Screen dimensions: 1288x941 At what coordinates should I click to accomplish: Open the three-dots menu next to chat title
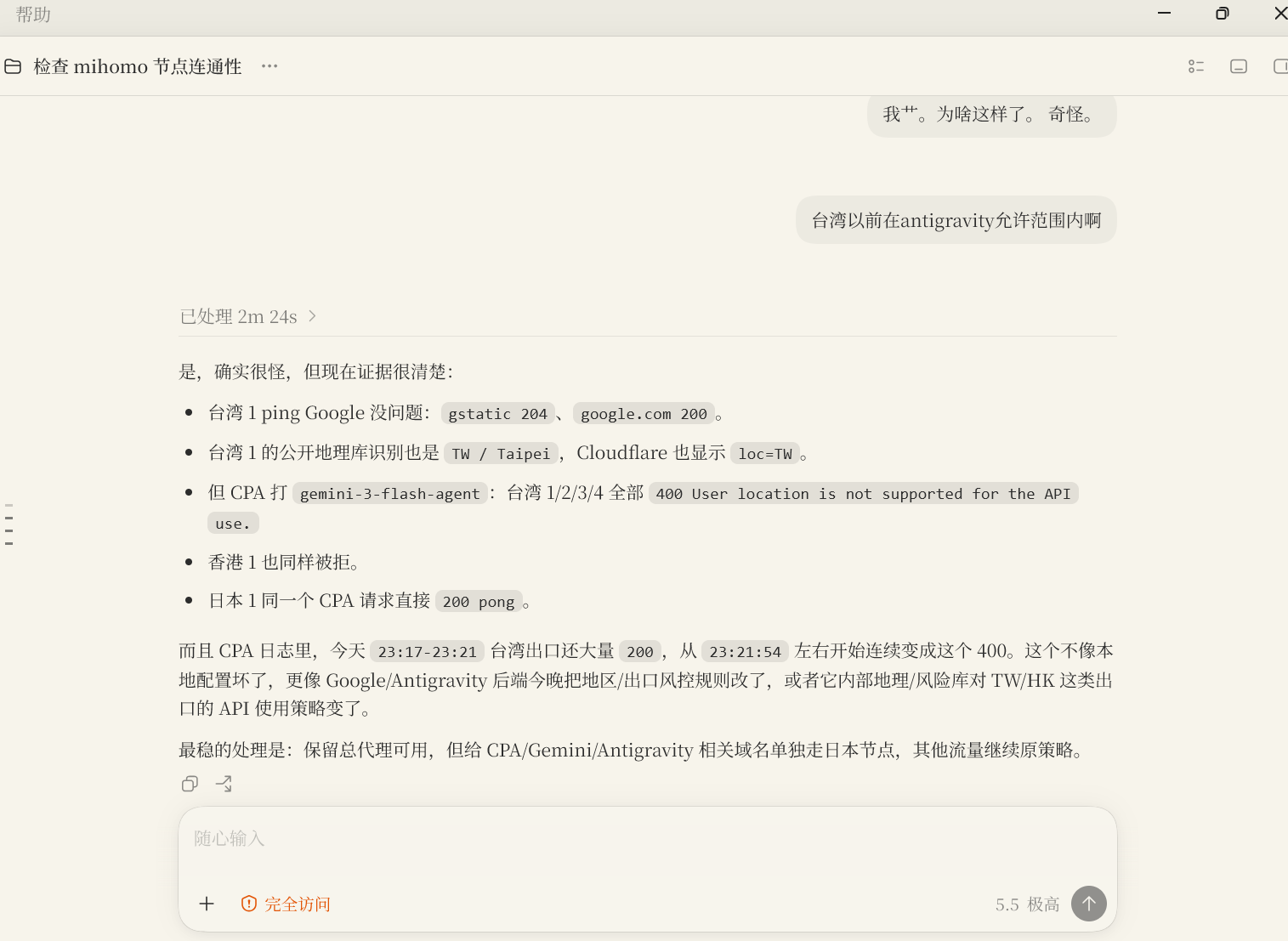point(270,66)
